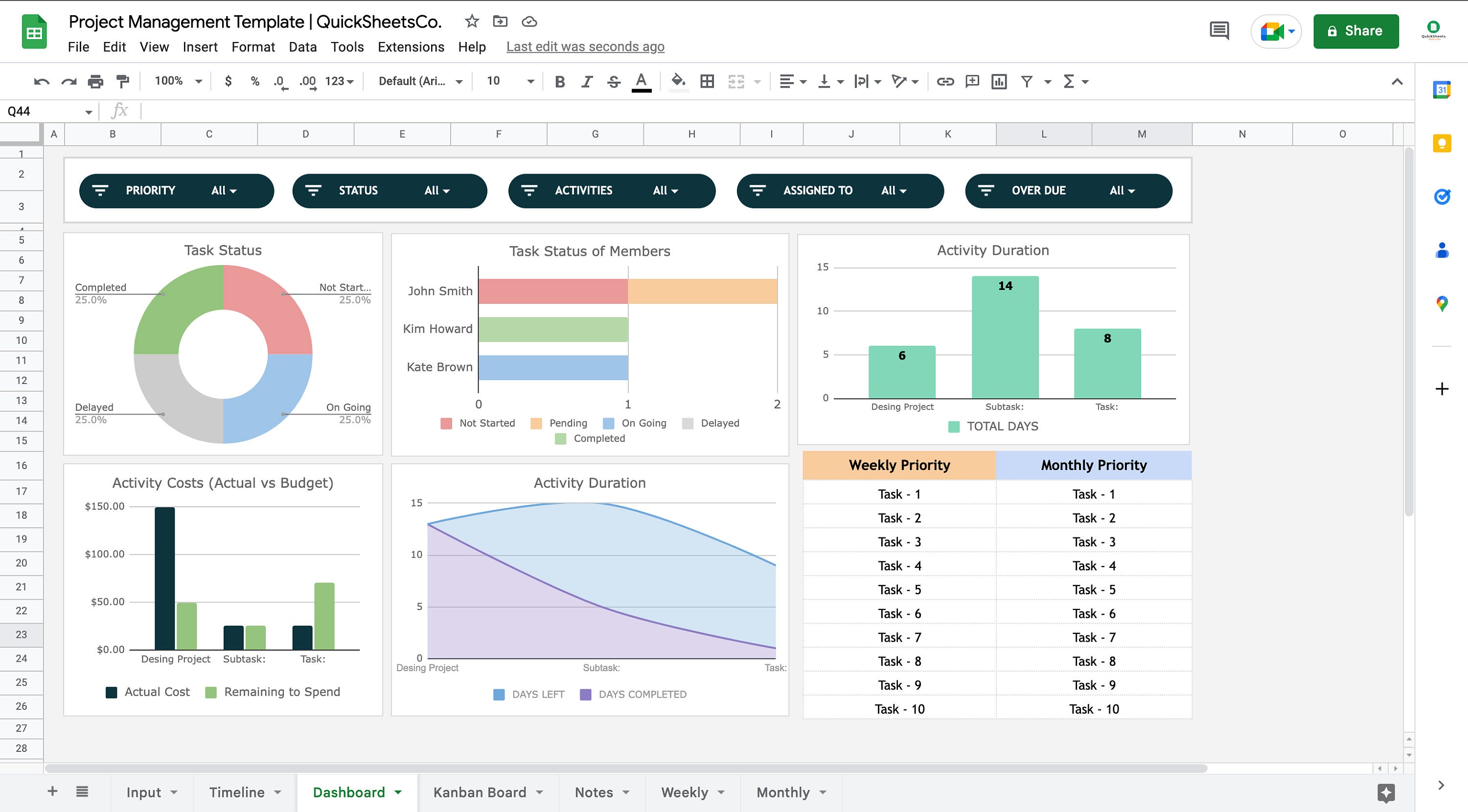Toggle strikethrough formatting
This screenshot has height=812, width=1468.
click(x=613, y=82)
